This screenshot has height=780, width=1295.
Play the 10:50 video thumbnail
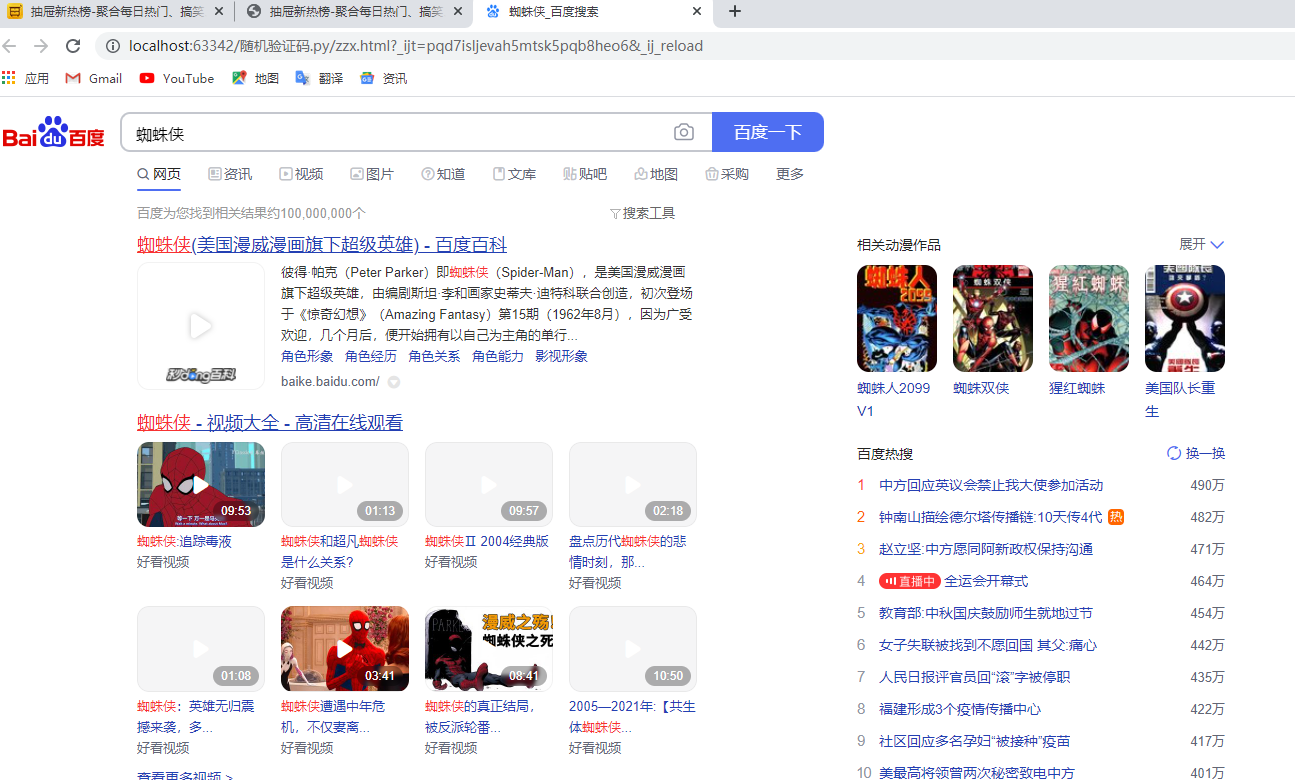click(633, 648)
